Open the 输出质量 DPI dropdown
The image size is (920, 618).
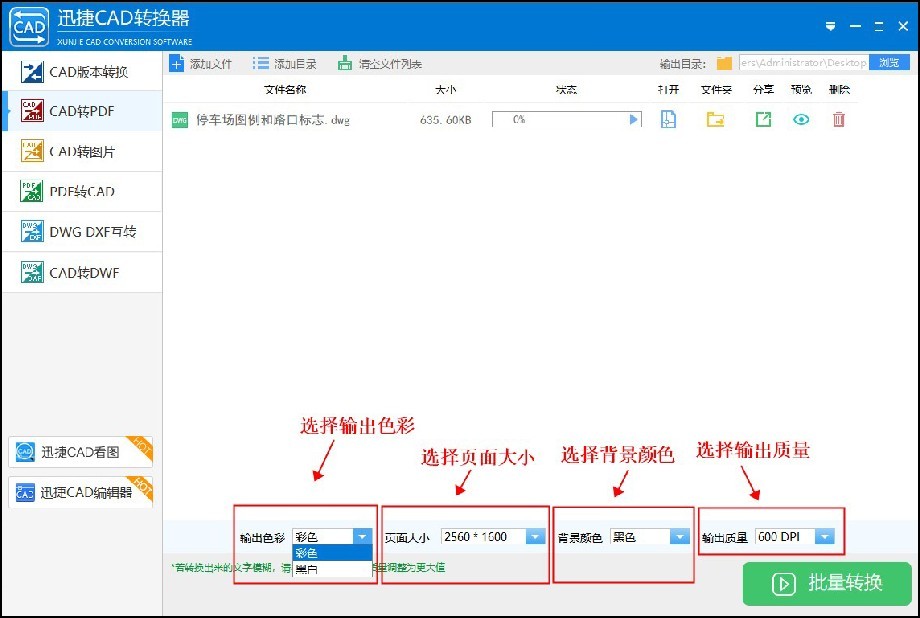coord(825,536)
